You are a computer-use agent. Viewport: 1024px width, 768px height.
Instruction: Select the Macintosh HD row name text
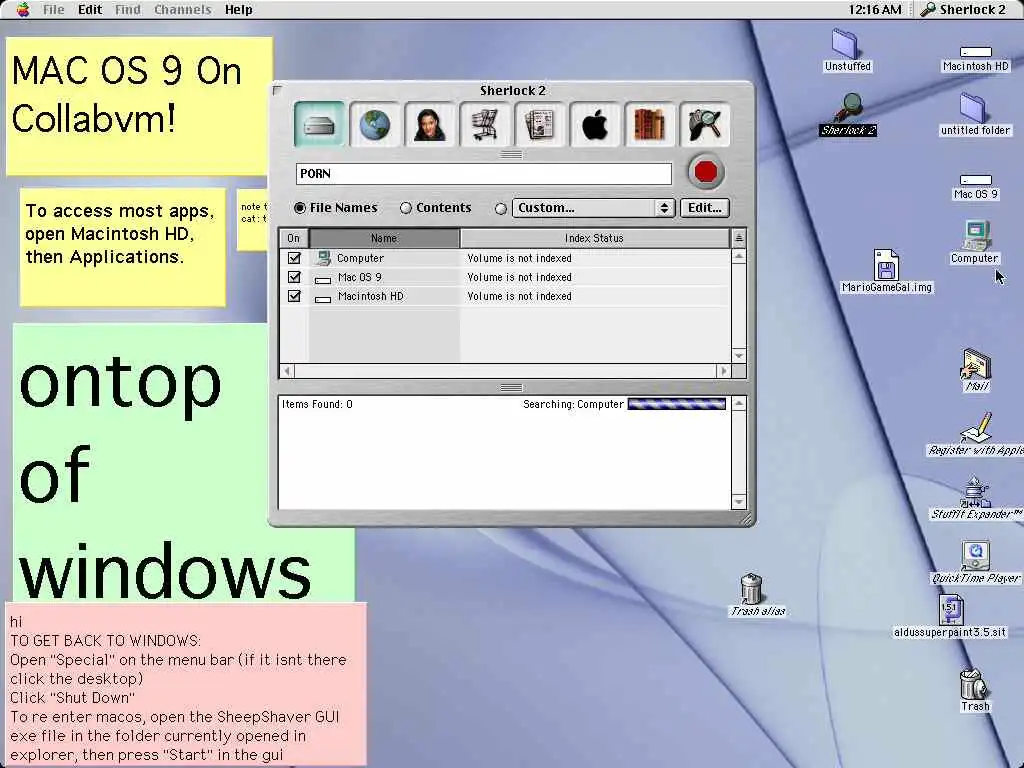(370, 296)
